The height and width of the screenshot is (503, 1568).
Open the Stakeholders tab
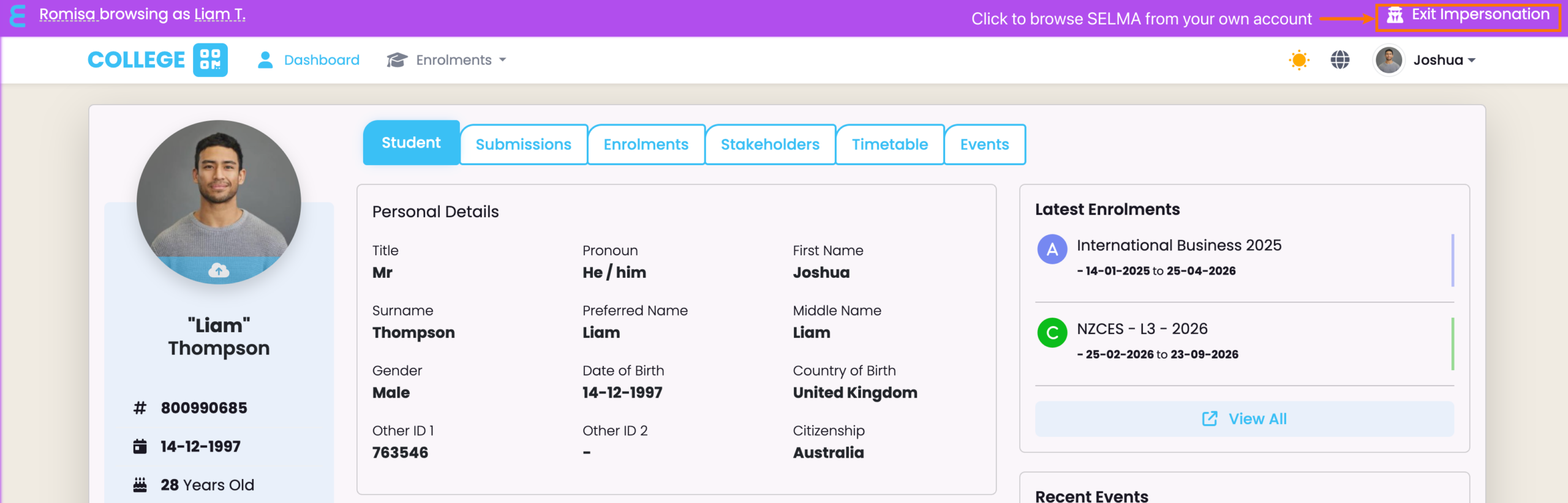tap(769, 144)
